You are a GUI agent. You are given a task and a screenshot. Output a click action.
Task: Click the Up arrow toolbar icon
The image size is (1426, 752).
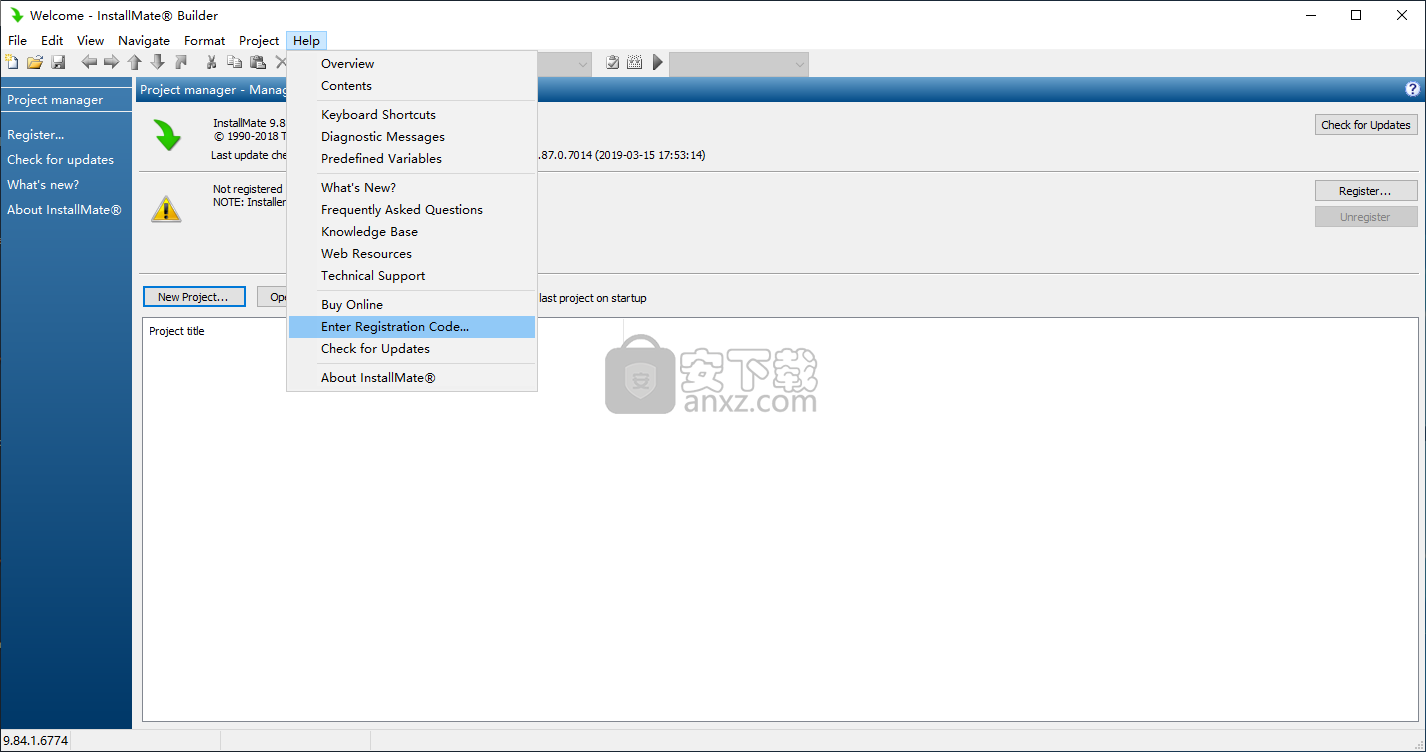[135, 62]
